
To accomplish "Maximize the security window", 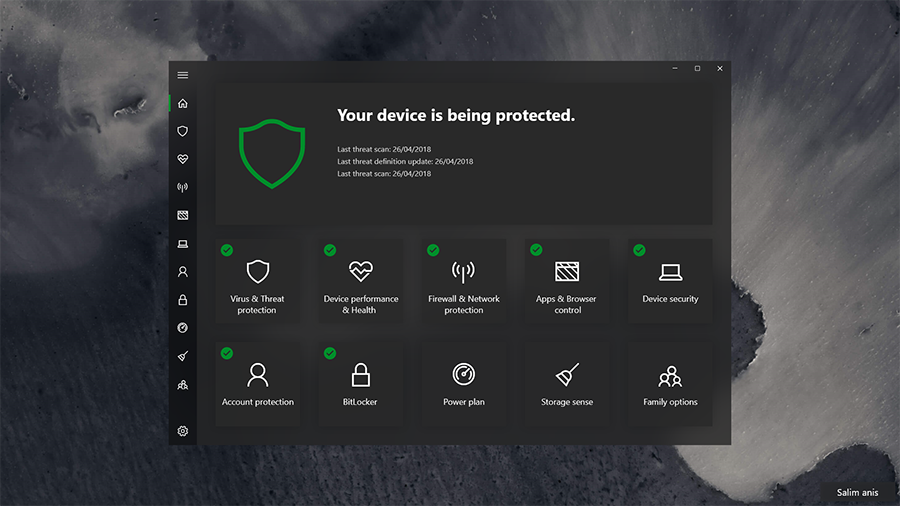I will [x=697, y=68].
